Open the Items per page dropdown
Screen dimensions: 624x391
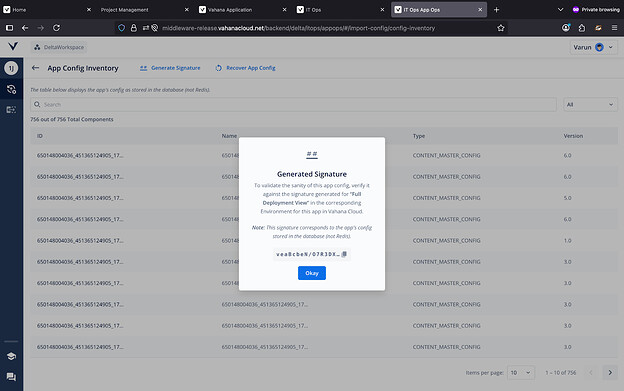pos(521,373)
